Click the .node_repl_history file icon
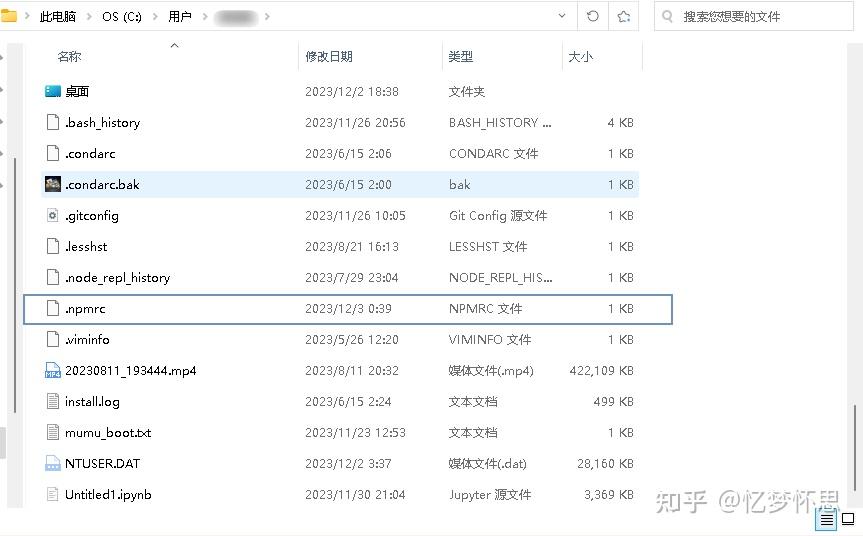Screen dimensions: 863x536 click(x=53, y=277)
